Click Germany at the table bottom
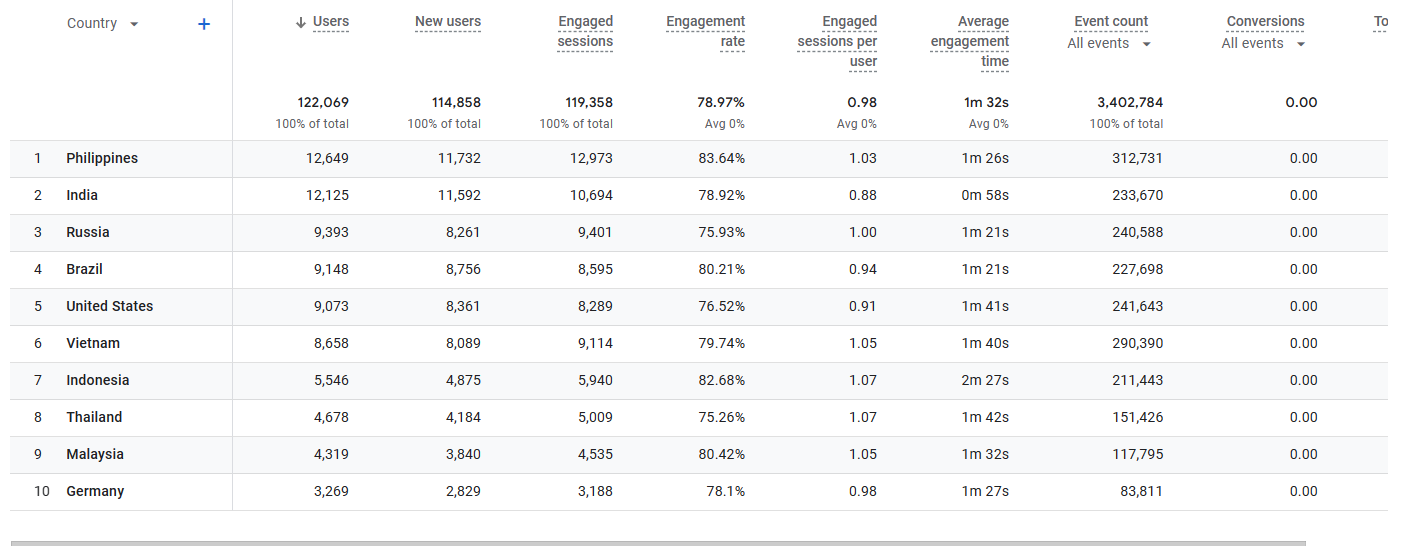Viewport: 1418px width, 546px height. pyautogui.click(x=95, y=492)
